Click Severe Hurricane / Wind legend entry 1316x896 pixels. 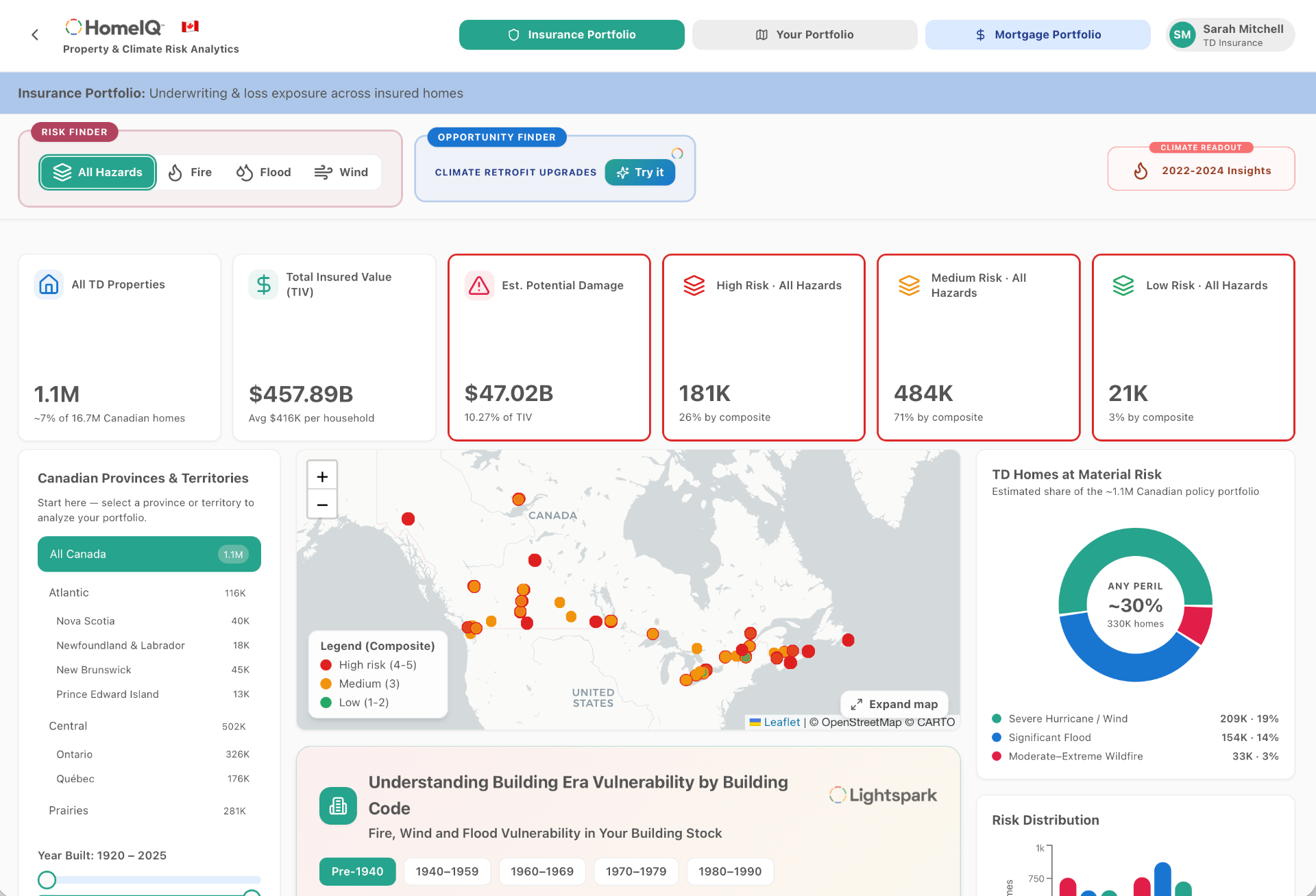pyautogui.click(x=1135, y=718)
